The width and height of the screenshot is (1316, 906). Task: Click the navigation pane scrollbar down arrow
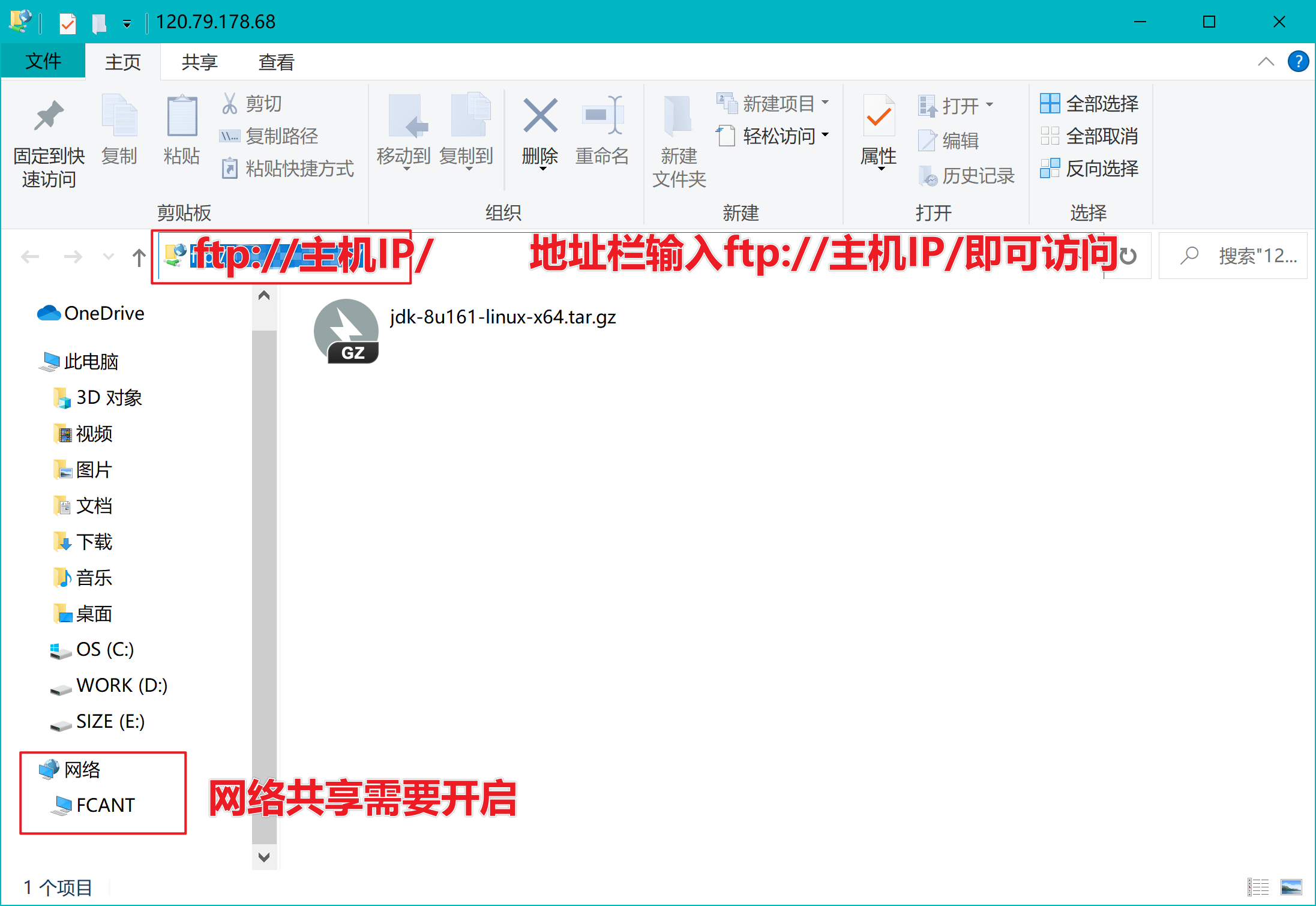tap(263, 856)
